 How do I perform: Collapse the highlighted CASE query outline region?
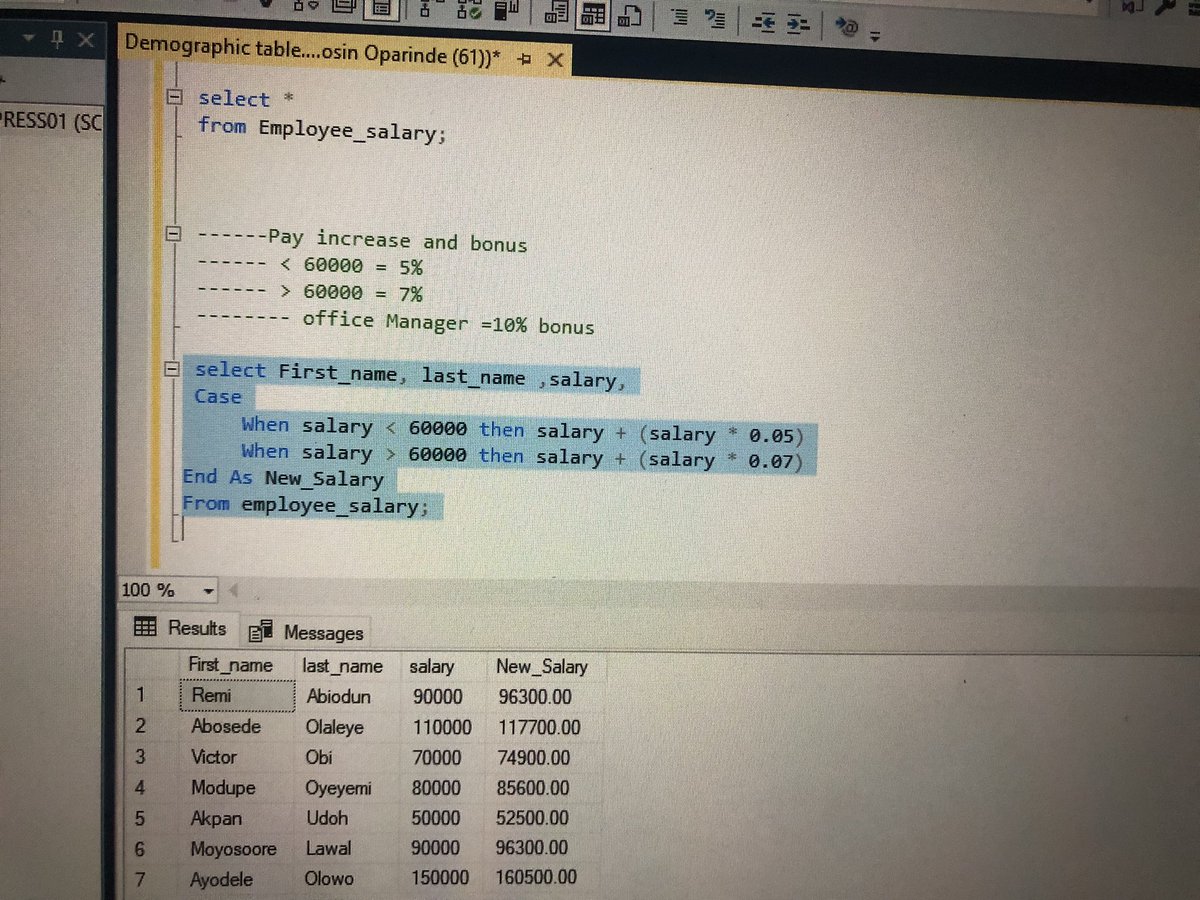coord(174,370)
